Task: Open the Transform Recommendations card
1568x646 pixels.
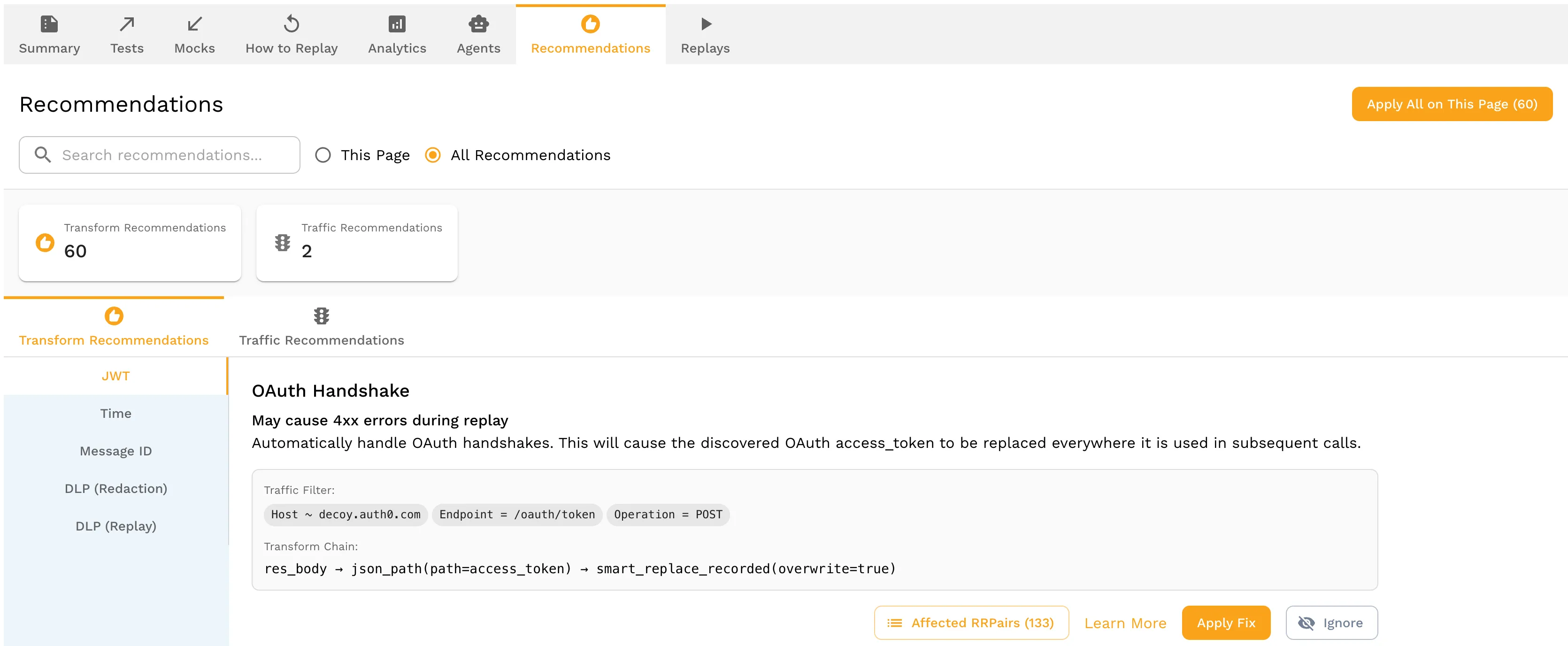Action: [x=130, y=242]
